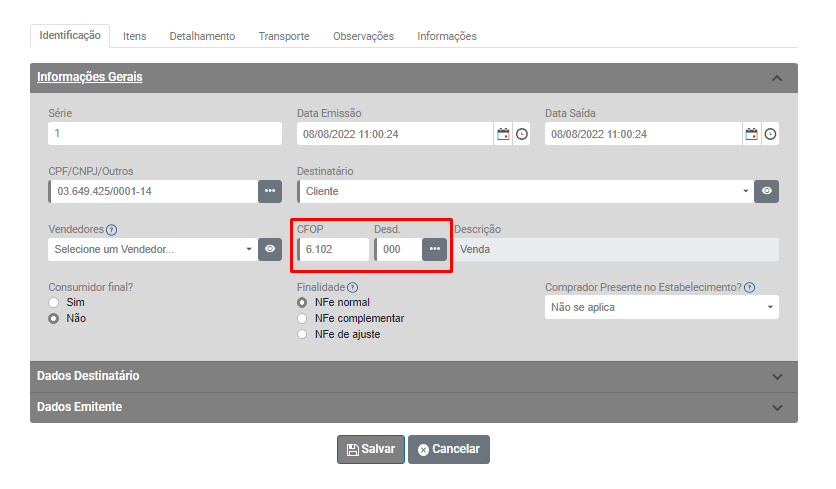836x489 pixels.
Task: Open calendar picker for Data Emissão
Action: point(503,134)
